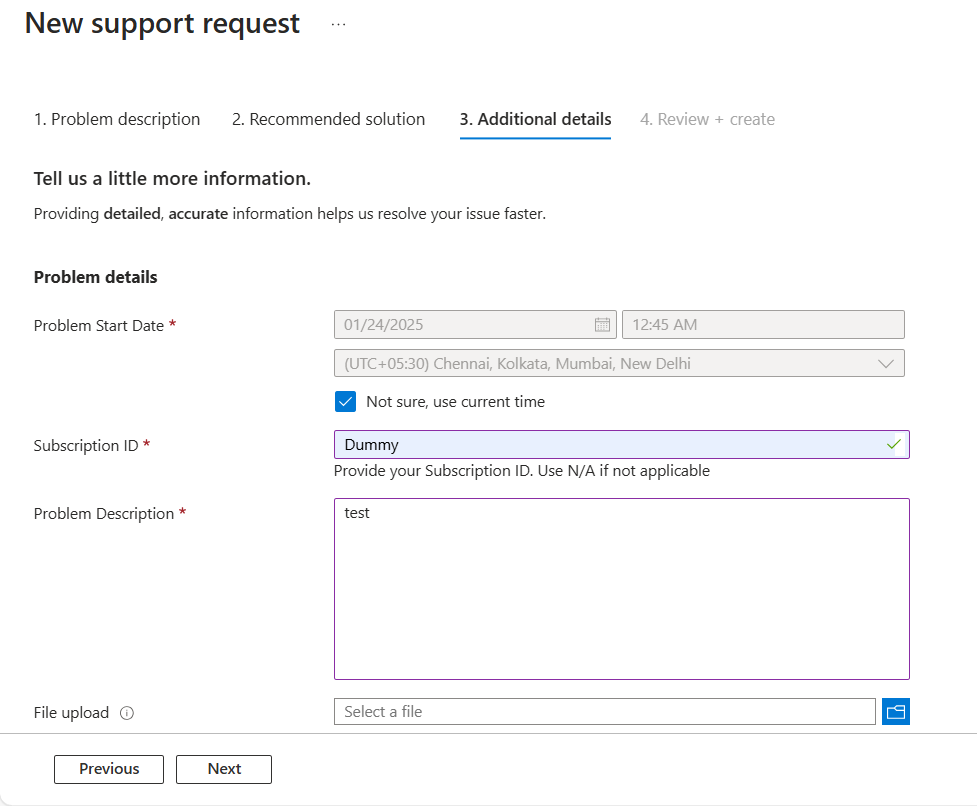The height and width of the screenshot is (806, 977).
Task: Click the blue browse folder icon
Action: tap(895, 712)
